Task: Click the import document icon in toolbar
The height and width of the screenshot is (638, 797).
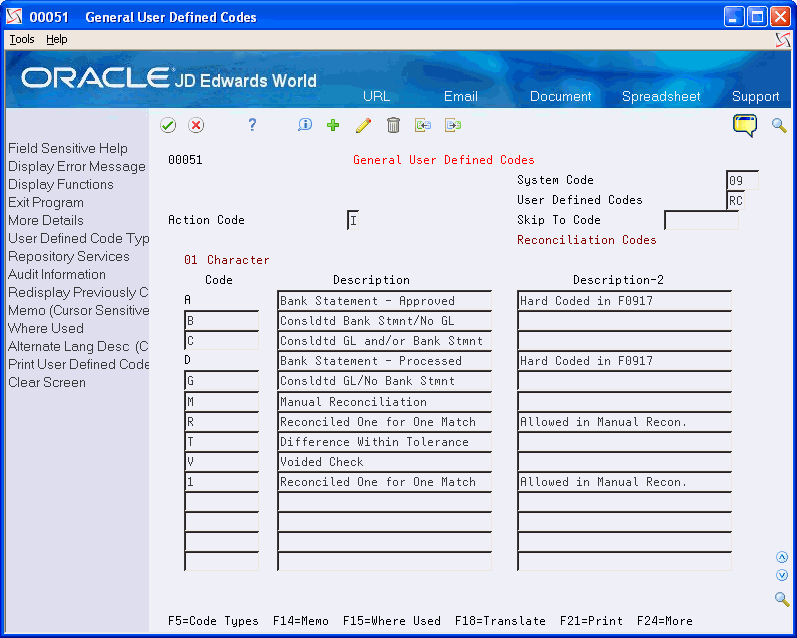Action: coord(422,125)
